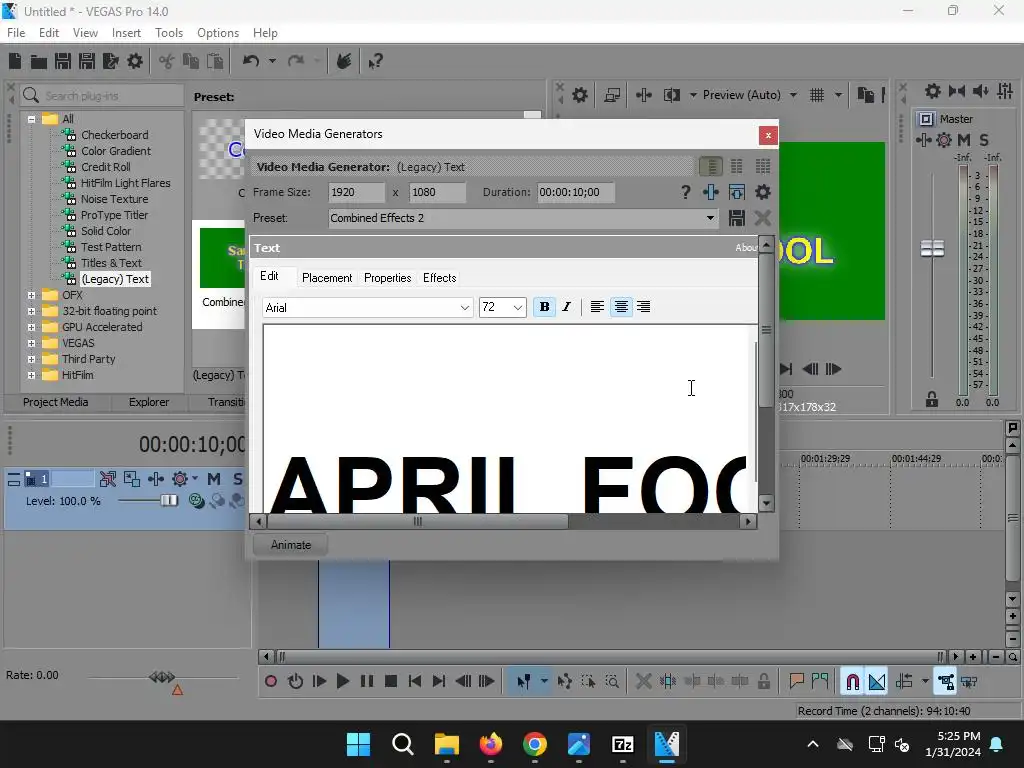Click the What's This help cursor icon
Screen dimensions: 1024x768
(375, 61)
